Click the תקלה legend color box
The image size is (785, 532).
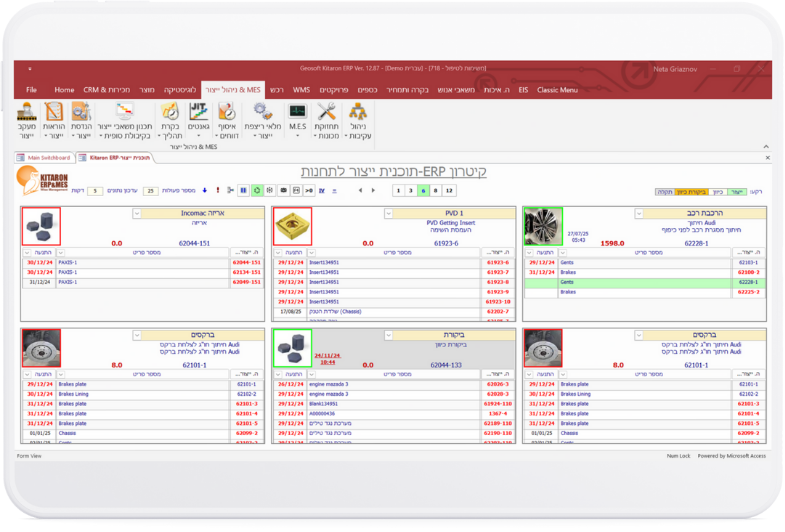click(x=665, y=192)
